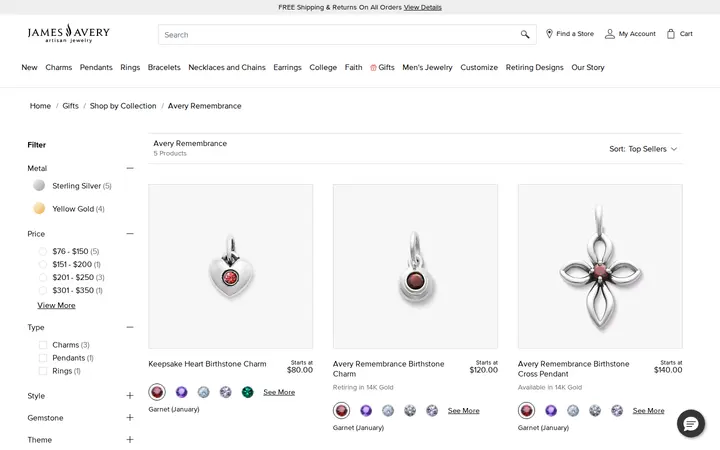Select the $201 - $250 price filter
720x450 pixels.
[43, 277]
